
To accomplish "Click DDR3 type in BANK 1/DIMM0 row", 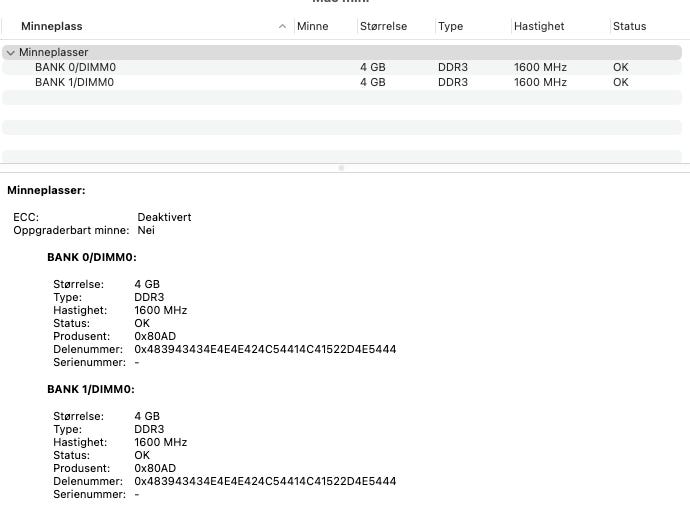I will (x=453, y=82).
